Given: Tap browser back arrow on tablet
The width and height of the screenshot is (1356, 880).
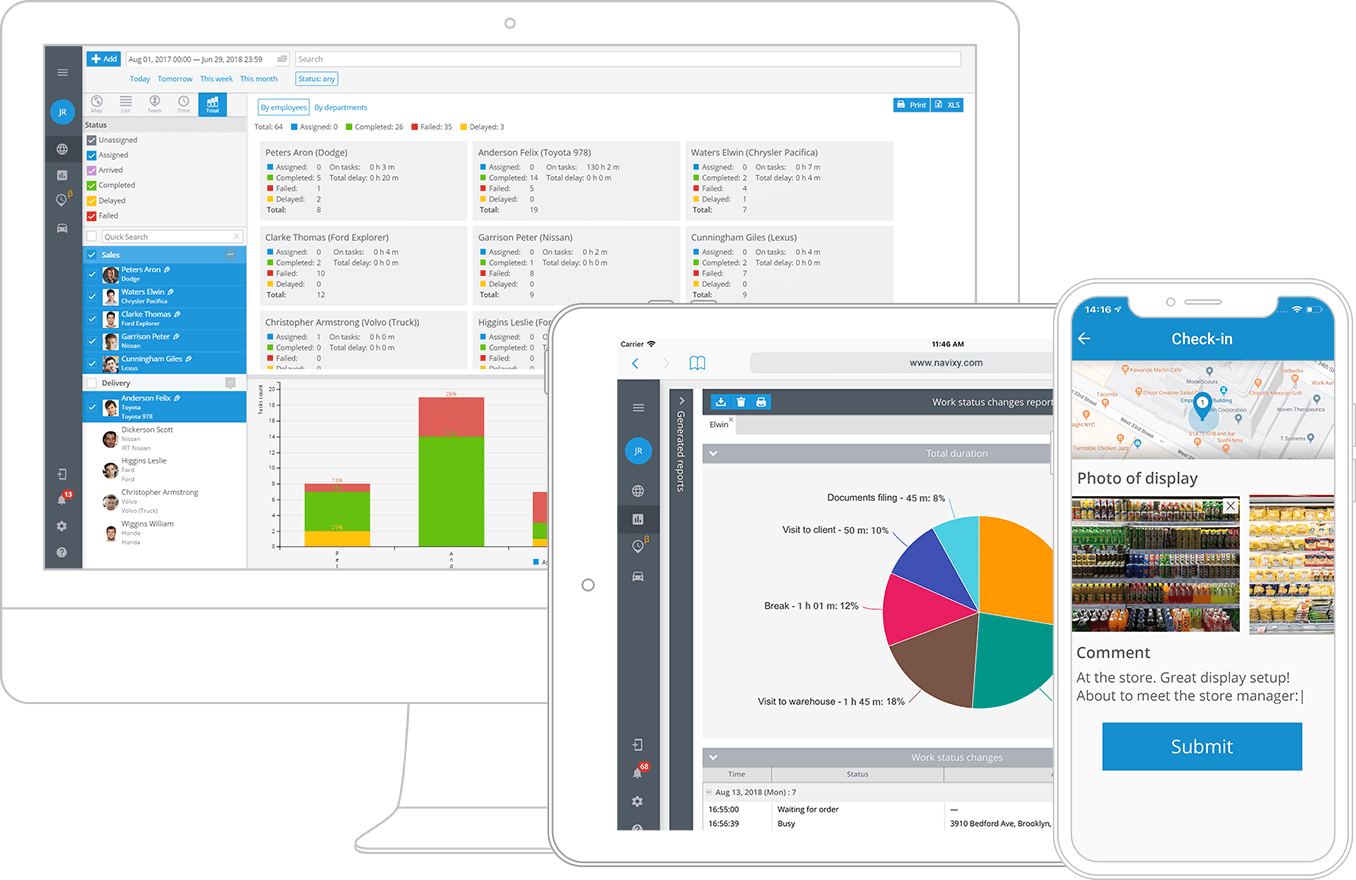Looking at the screenshot, I should tap(635, 364).
